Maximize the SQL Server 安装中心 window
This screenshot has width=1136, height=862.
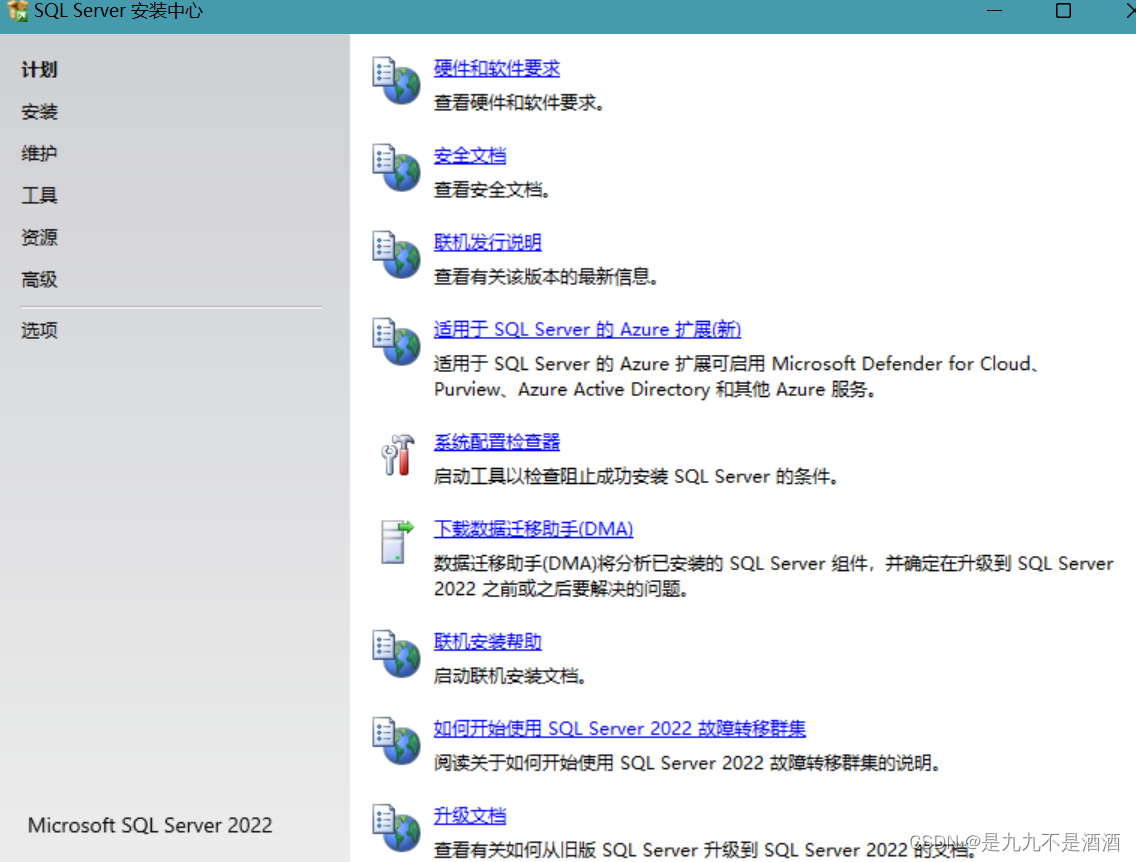(1064, 11)
